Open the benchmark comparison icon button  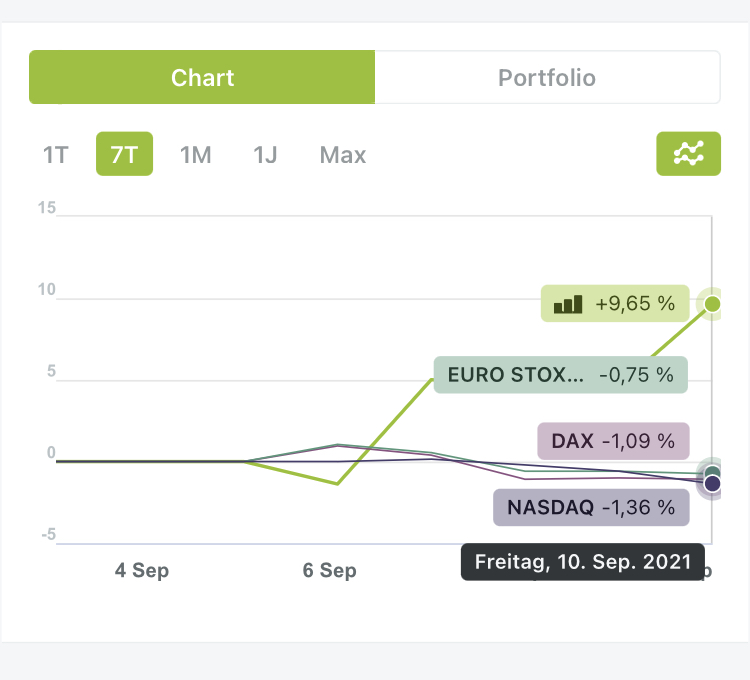coord(688,154)
